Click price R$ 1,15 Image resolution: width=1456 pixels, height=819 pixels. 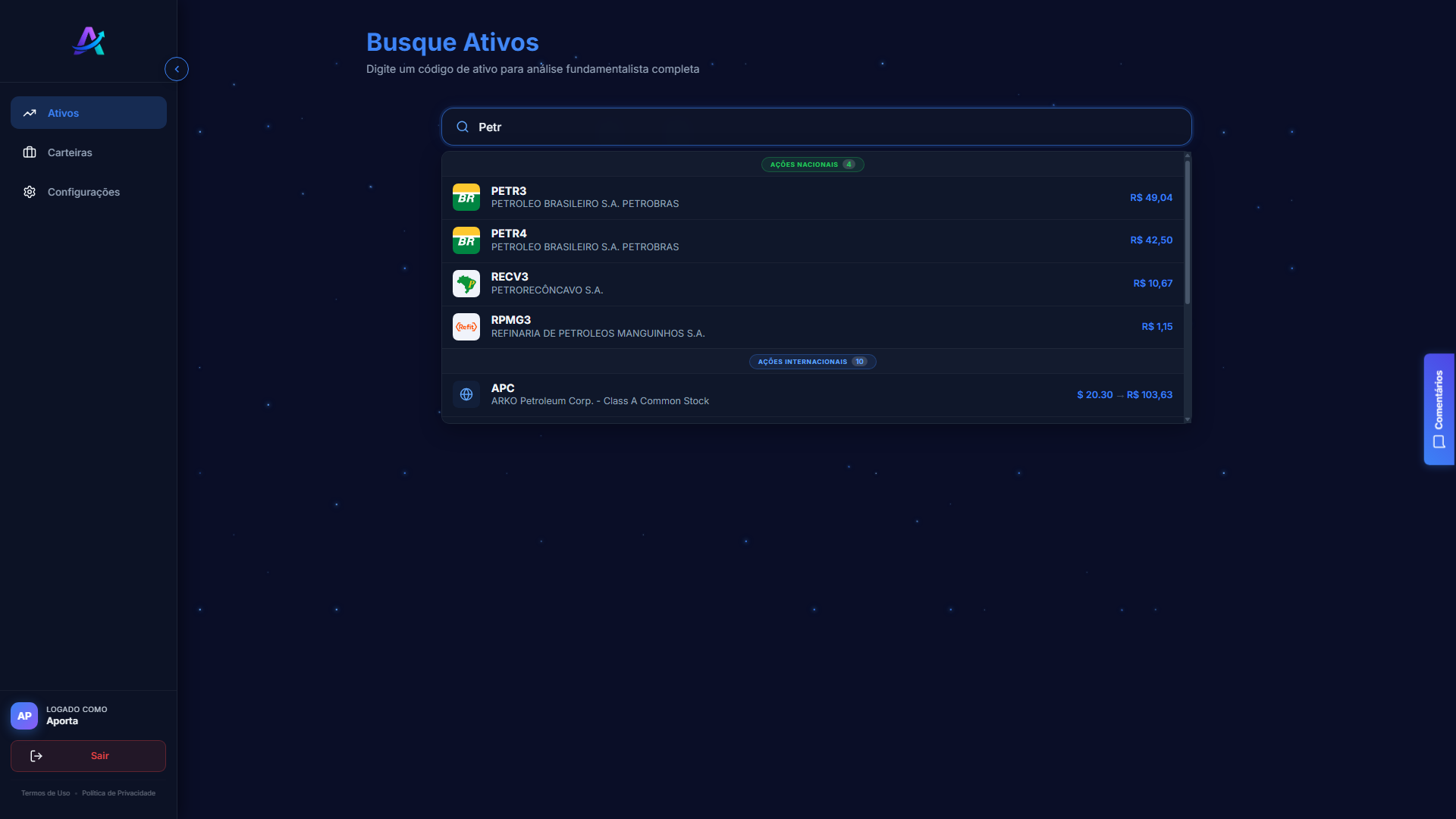coord(1157,327)
